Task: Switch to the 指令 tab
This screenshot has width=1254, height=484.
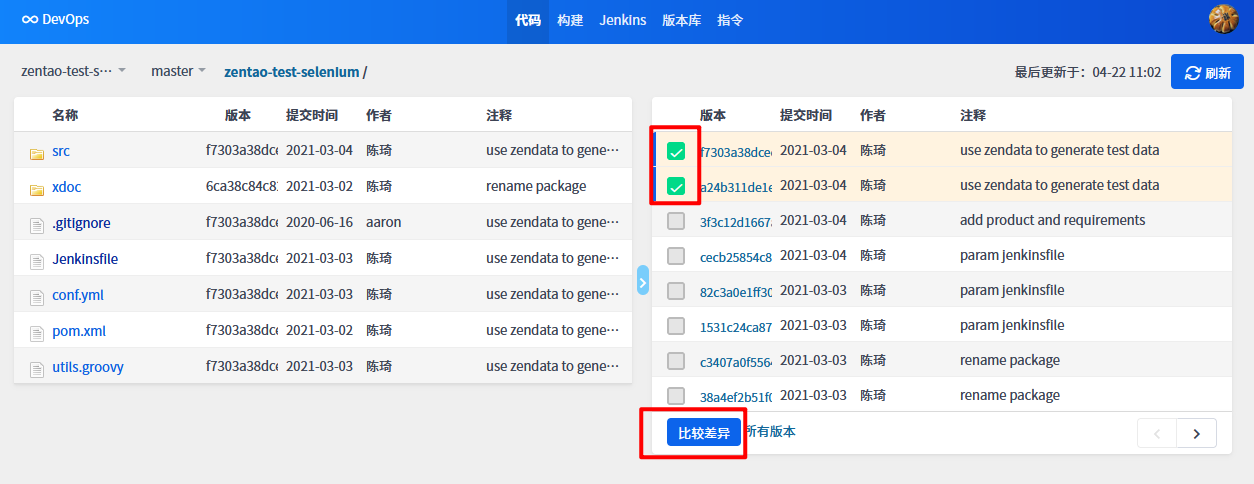Action: click(730, 20)
